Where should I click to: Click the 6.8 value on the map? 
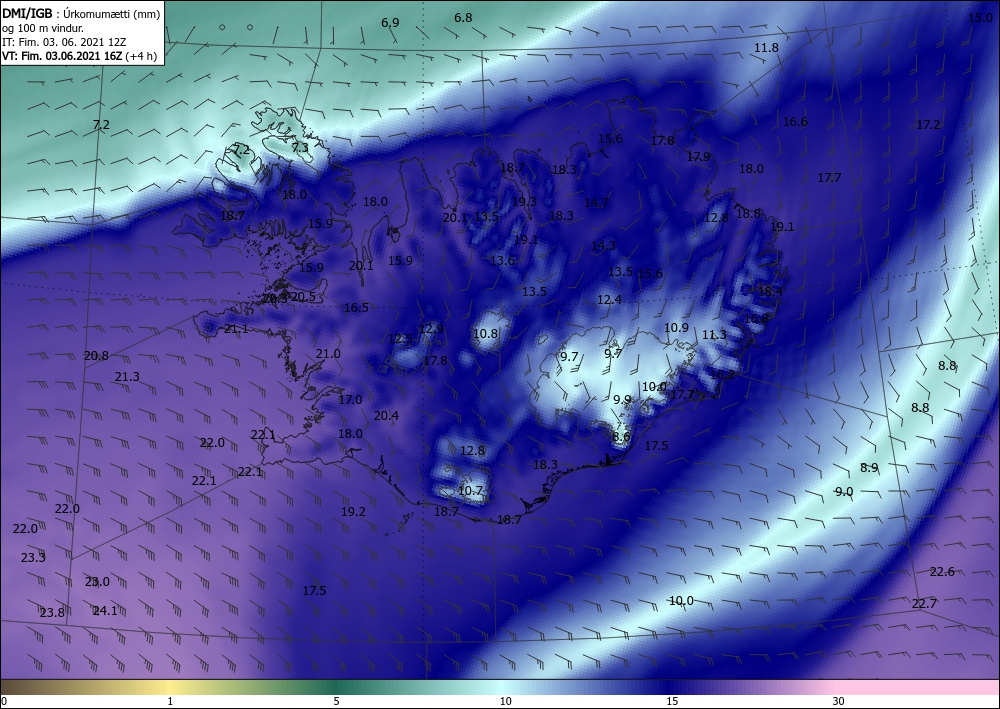[x=463, y=18]
